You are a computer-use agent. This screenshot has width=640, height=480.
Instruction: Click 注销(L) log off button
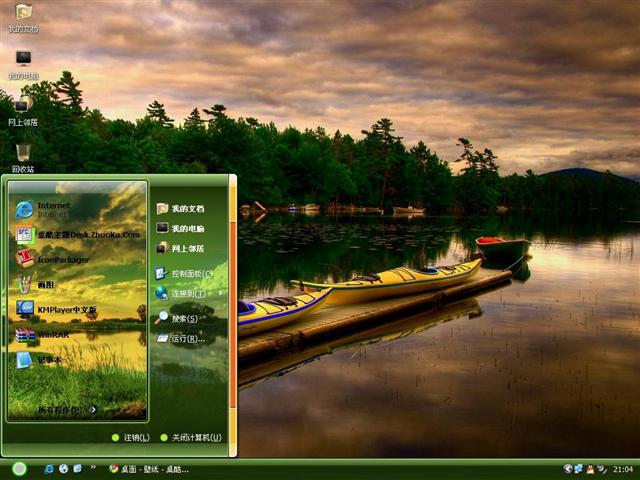(131, 438)
